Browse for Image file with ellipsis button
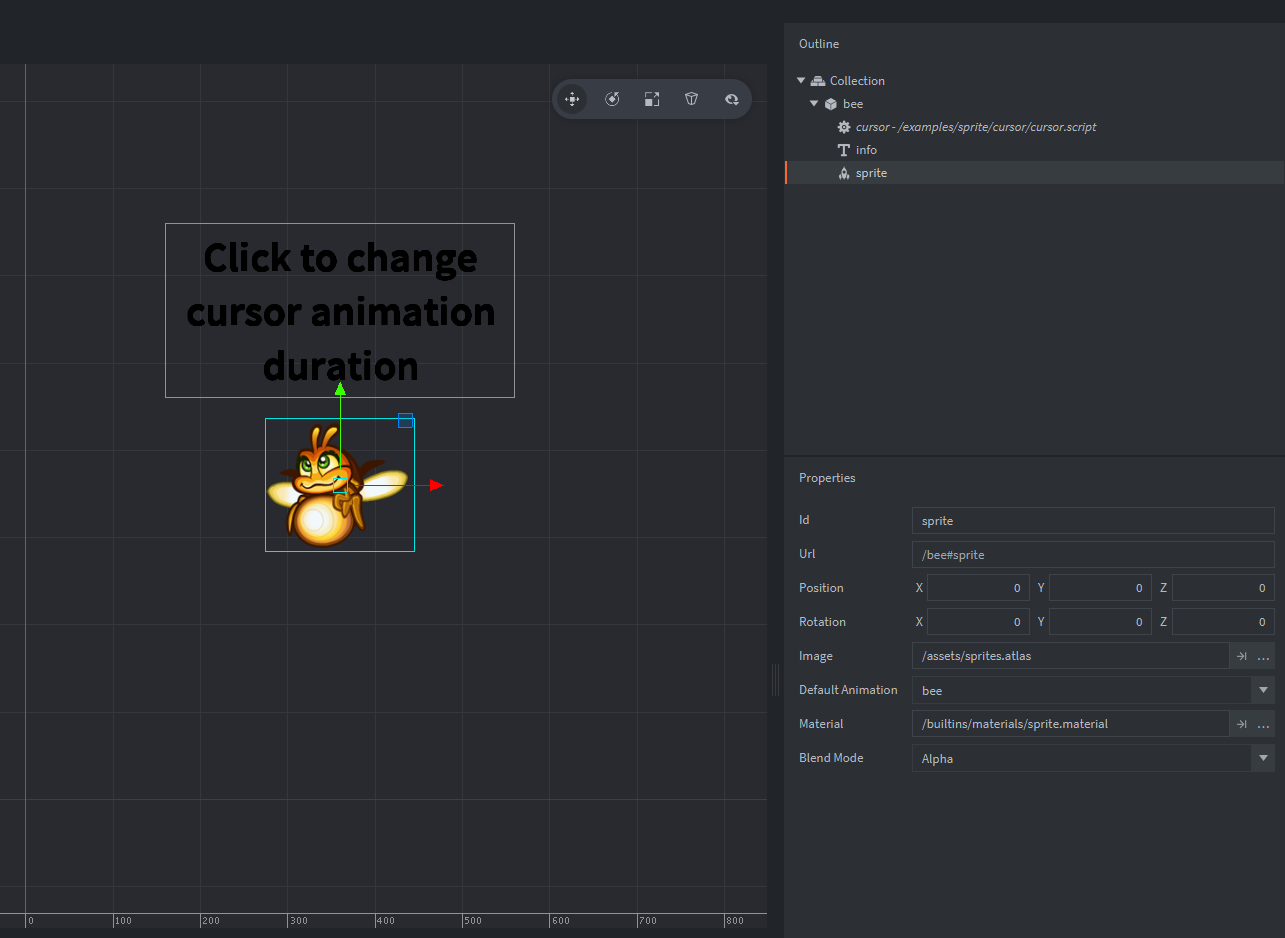Screen dimensions: 1285x938 click(1263, 656)
